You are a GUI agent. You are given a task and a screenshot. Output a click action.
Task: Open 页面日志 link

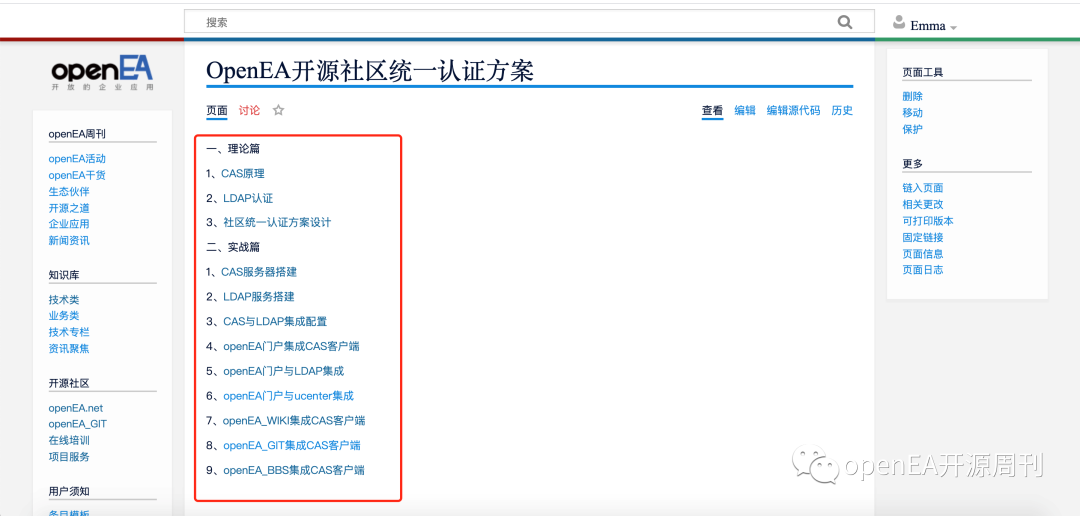(923, 270)
